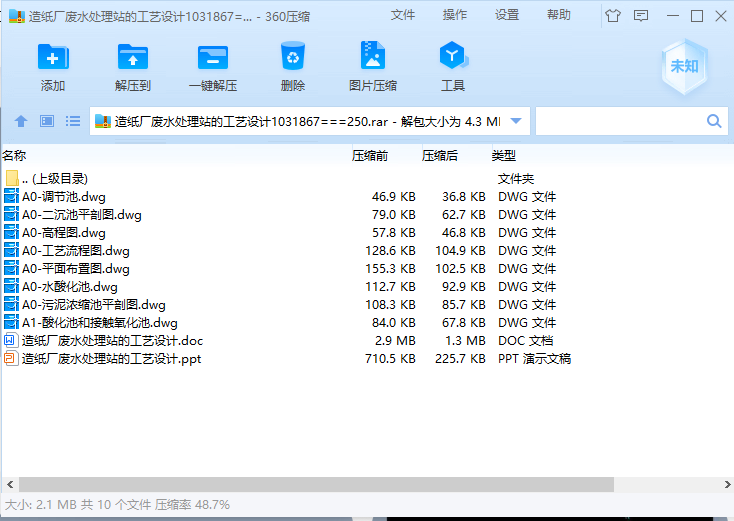Open the 工具 (Tools) icon
The height and width of the screenshot is (521, 734).
click(x=453, y=56)
